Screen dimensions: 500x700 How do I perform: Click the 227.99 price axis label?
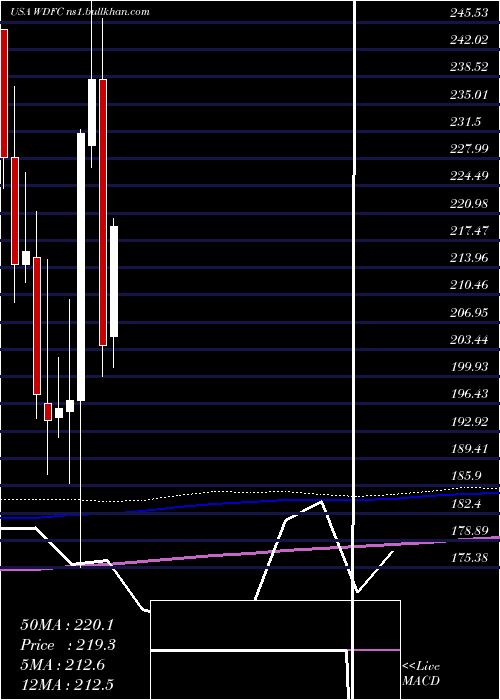coord(469,149)
